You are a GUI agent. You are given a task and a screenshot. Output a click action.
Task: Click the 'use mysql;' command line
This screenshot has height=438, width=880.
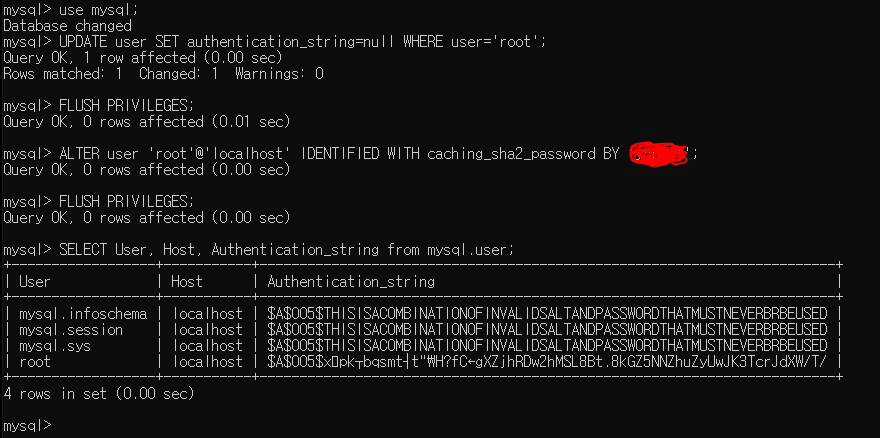tap(71, 10)
